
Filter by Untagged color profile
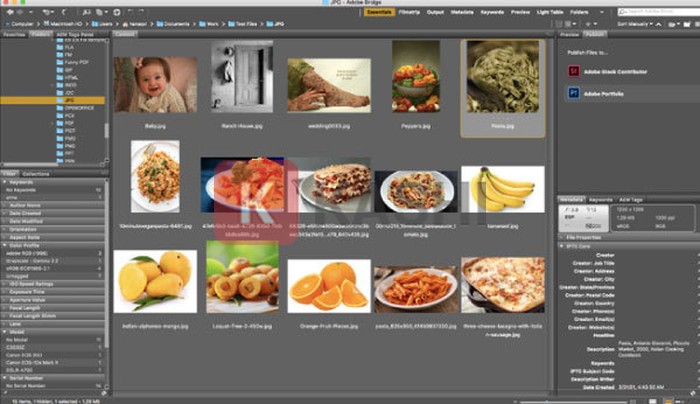[x=53, y=276]
